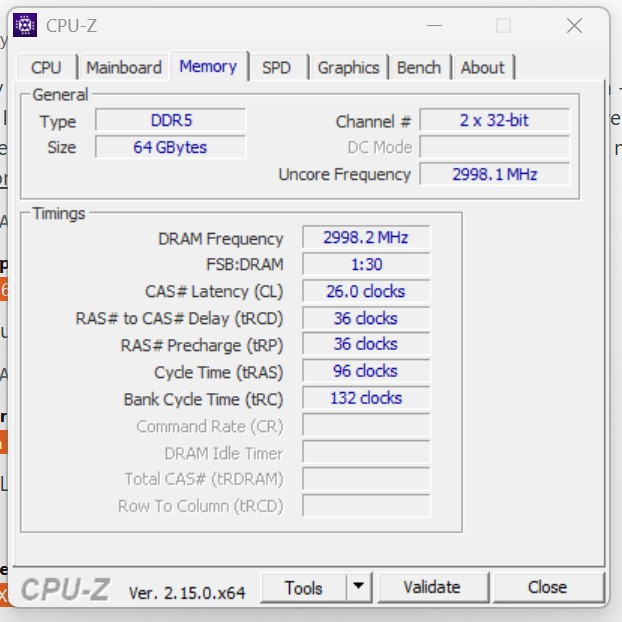This screenshot has width=622, height=622.
Task: Click the Validate button
Action: tap(432, 587)
